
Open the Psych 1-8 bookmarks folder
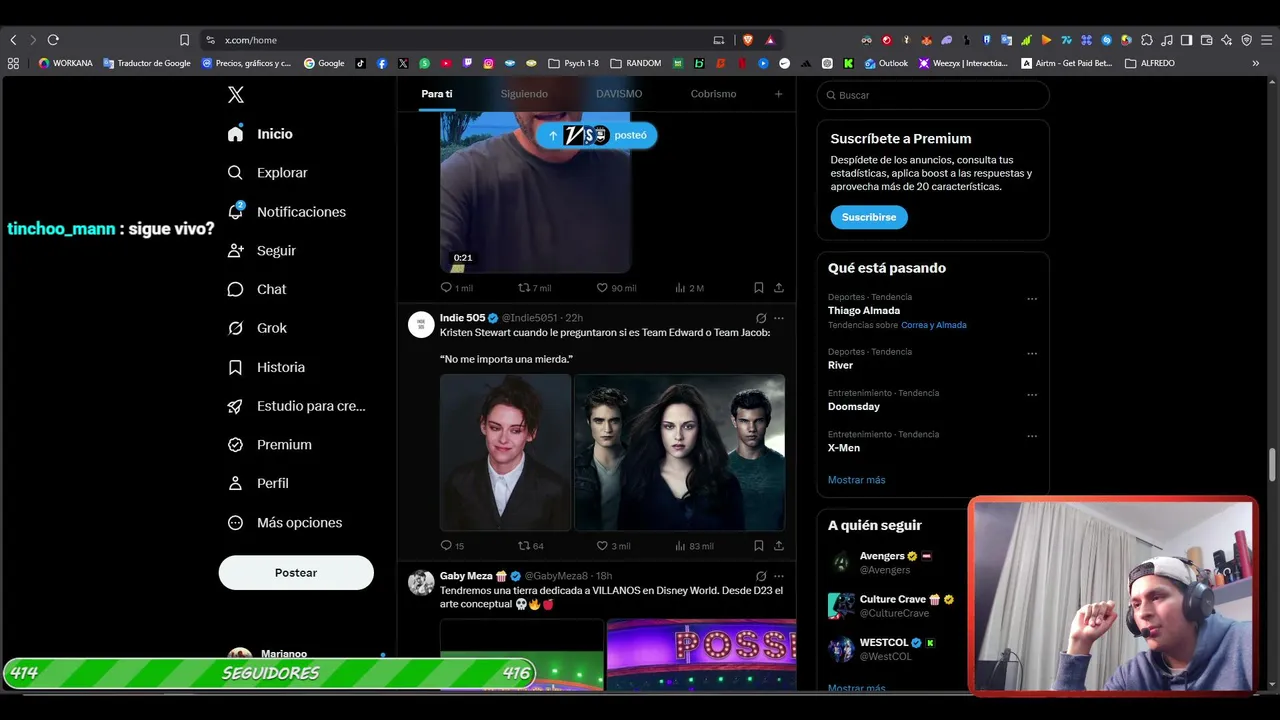pyautogui.click(x=574, y=63)
